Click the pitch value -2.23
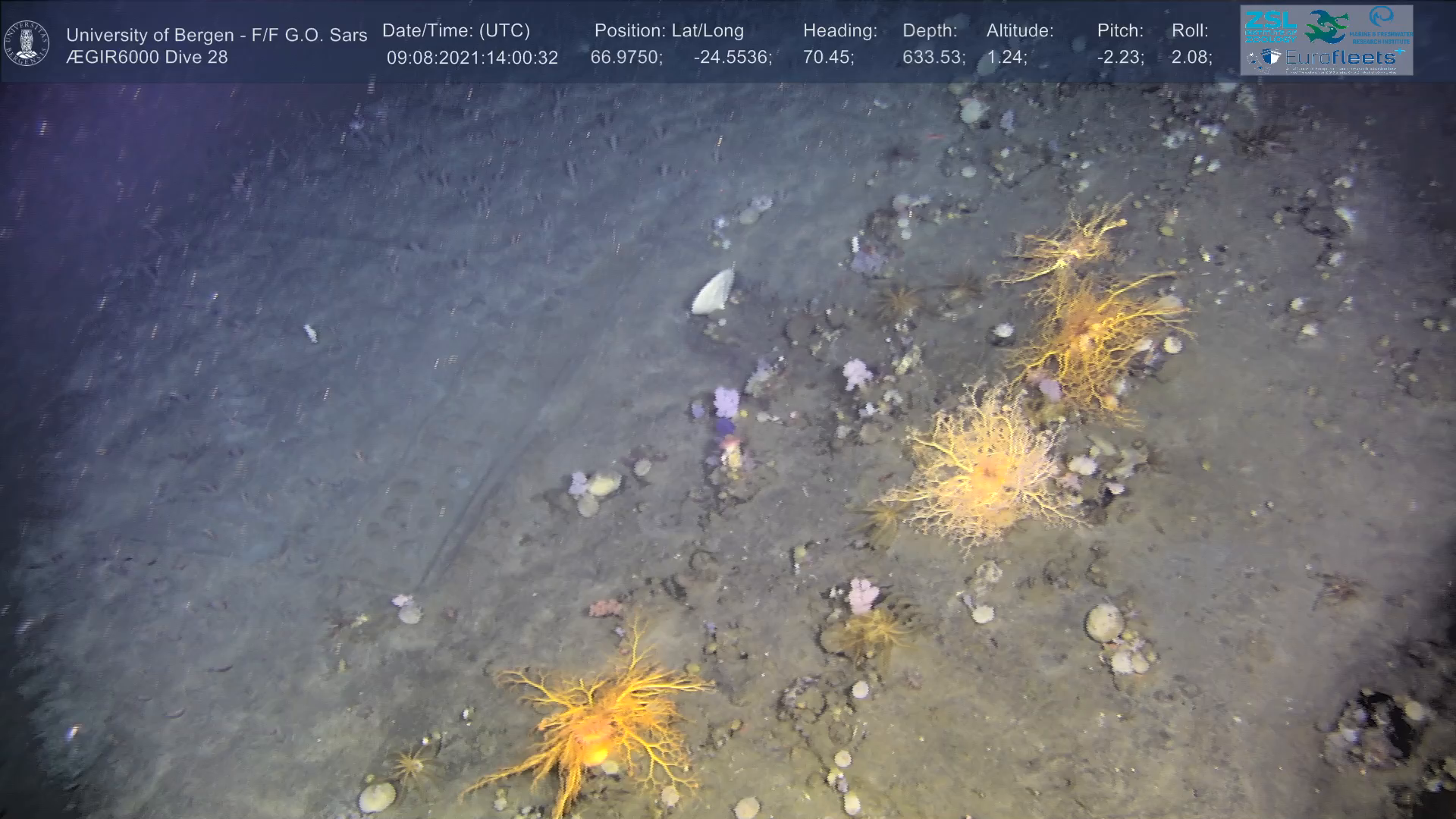This screenshot has height=819, width=1456. click(x=1120, y=58)
